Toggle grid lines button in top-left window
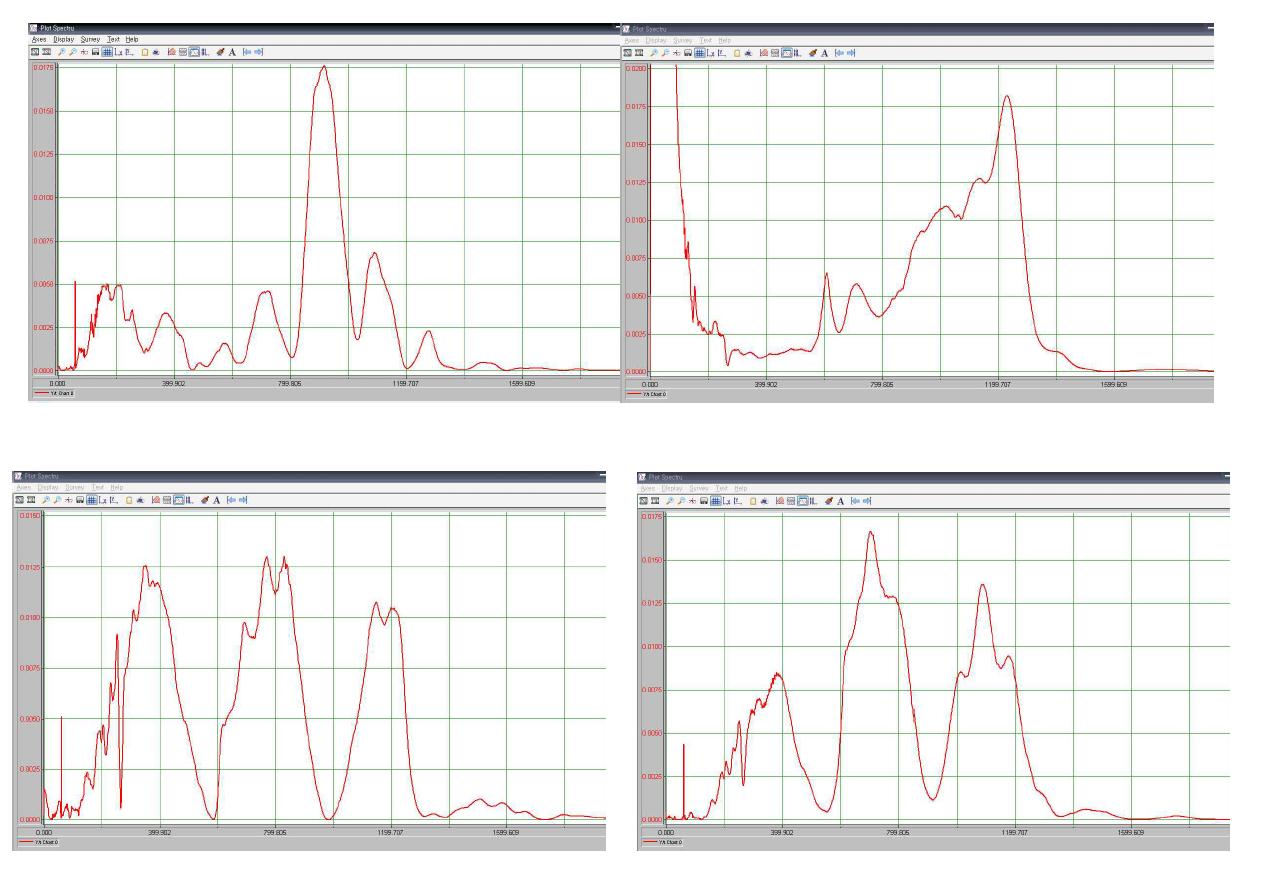 coord(107,52)
